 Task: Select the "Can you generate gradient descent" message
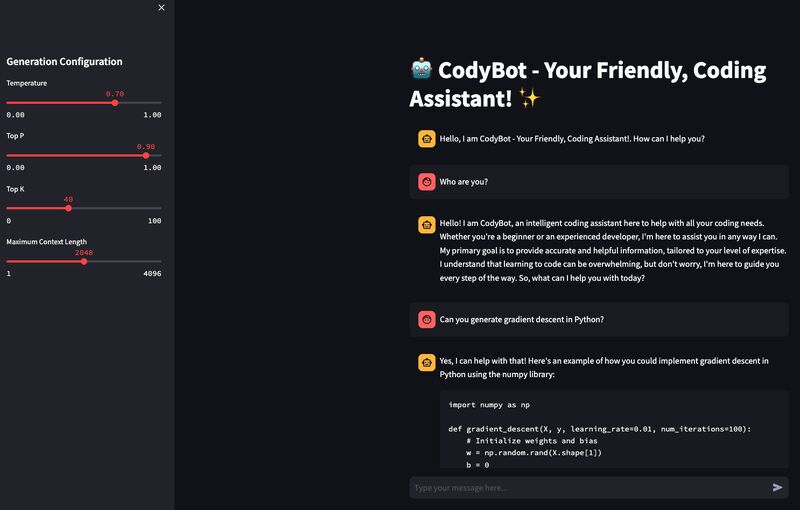[599, 319]
